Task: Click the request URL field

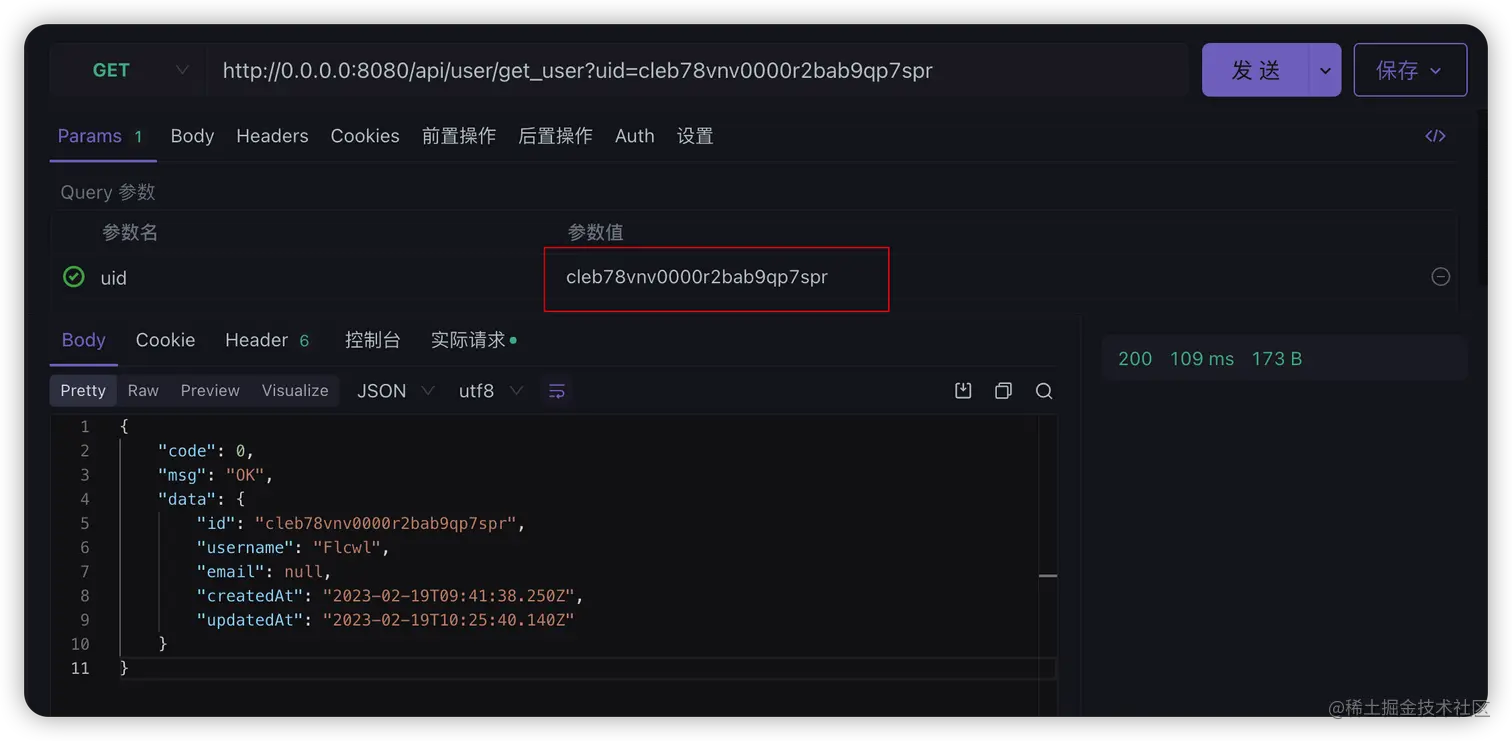Action: pyautogui.click(x=697, y=70)
